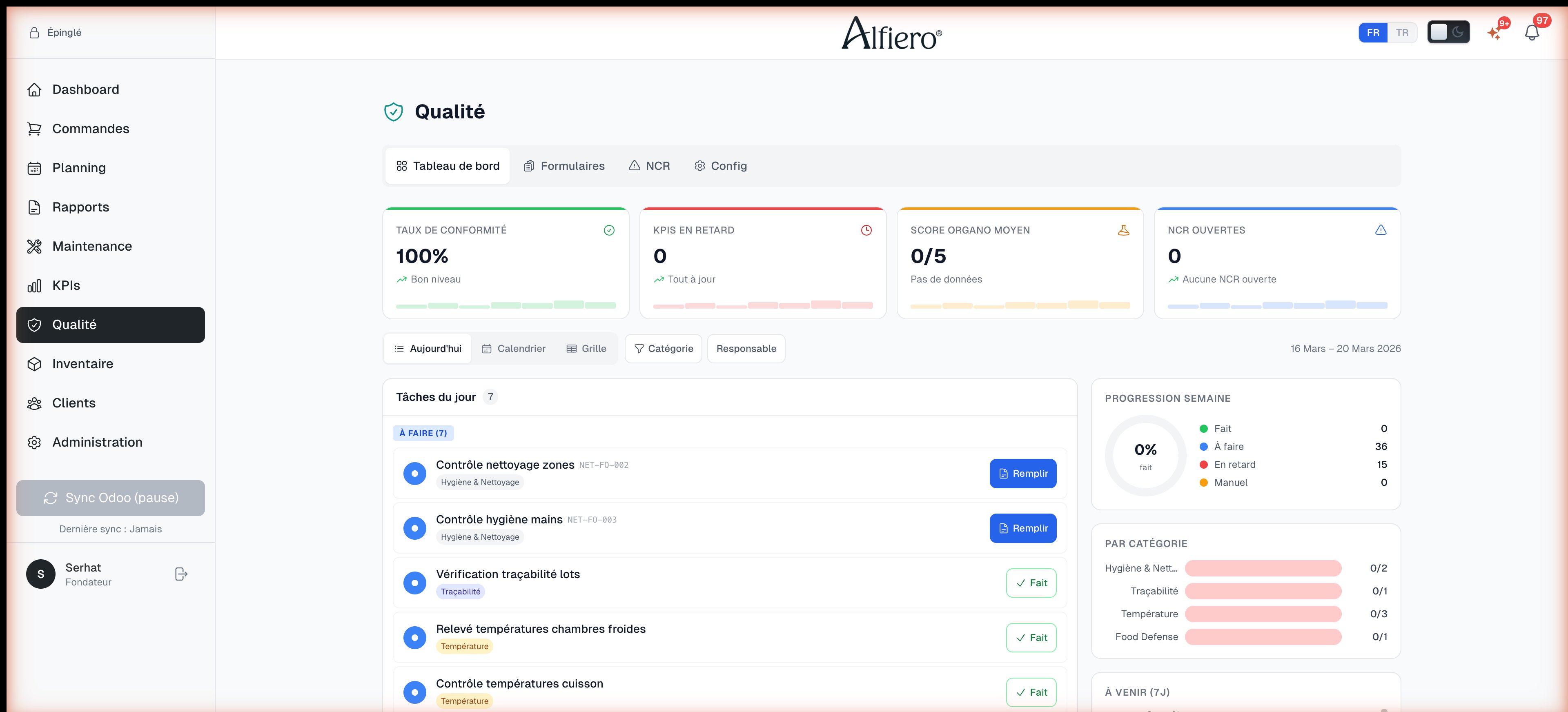Open the Responsable filter dropdown
The width and height of the screenshot is (1568, 712).
click(746, 349)
